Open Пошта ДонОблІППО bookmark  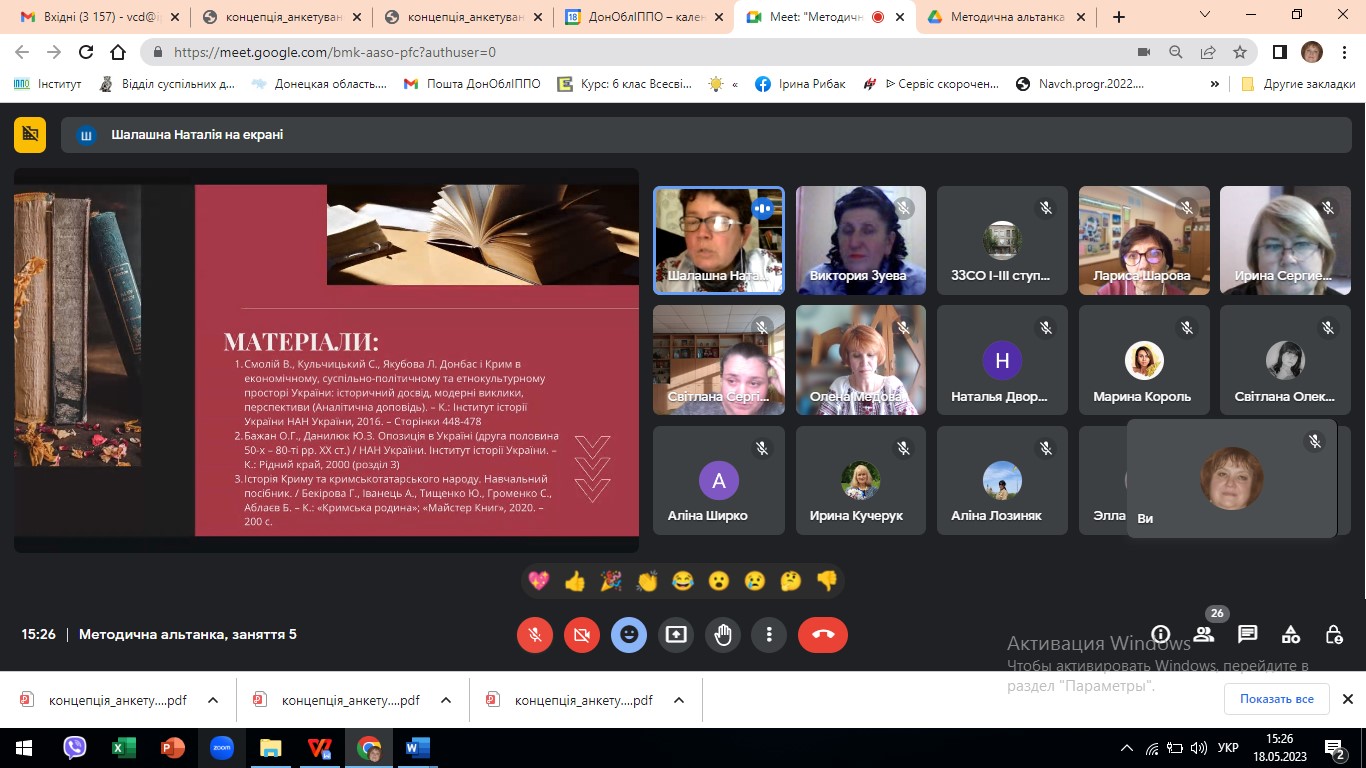[x=472, y=84]
